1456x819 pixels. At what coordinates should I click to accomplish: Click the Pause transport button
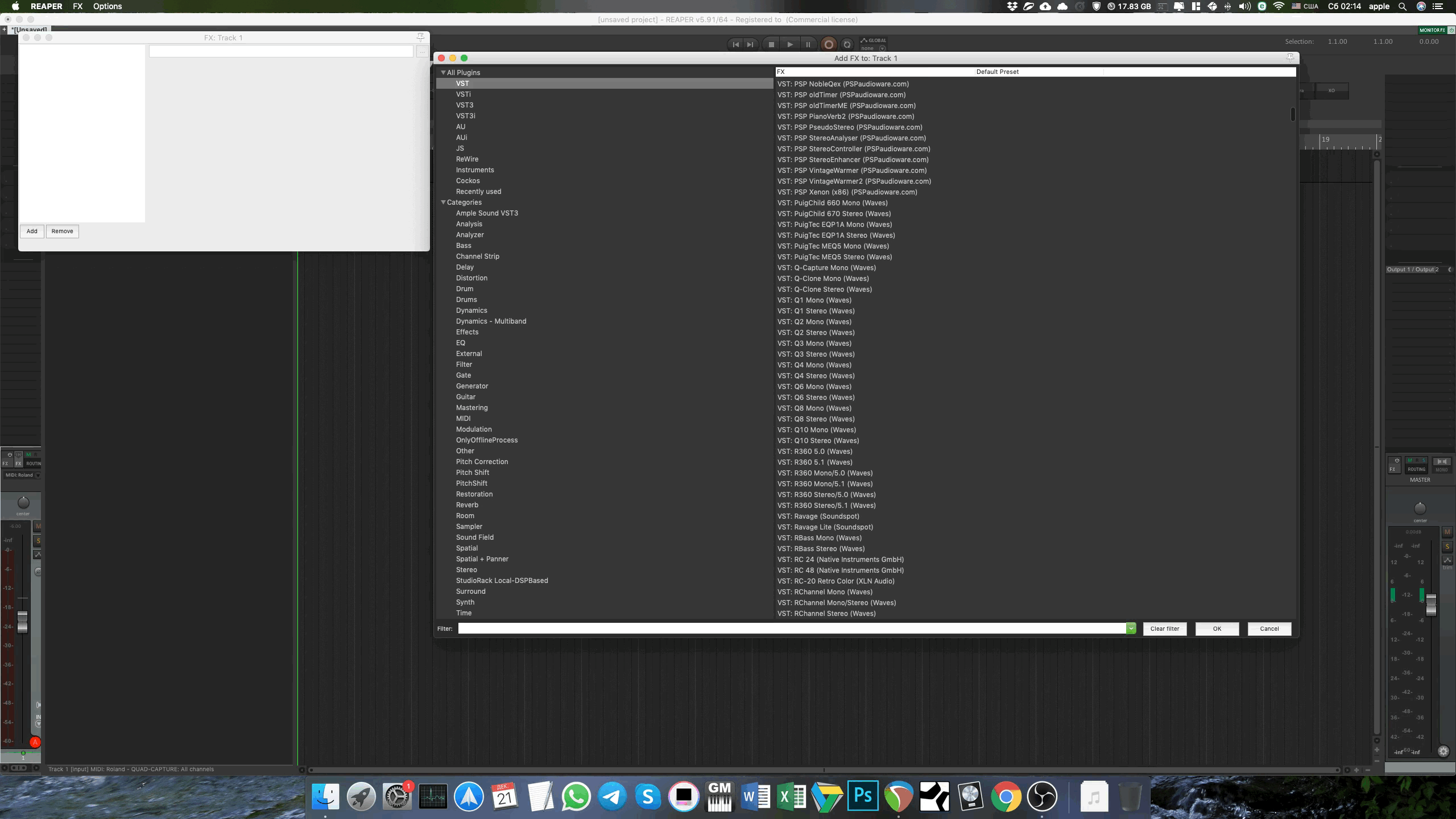coord(808,44)
